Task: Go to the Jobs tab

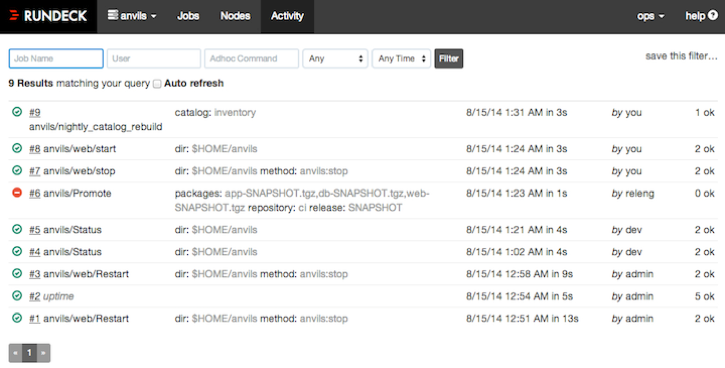Action: [x=188, y=16]
